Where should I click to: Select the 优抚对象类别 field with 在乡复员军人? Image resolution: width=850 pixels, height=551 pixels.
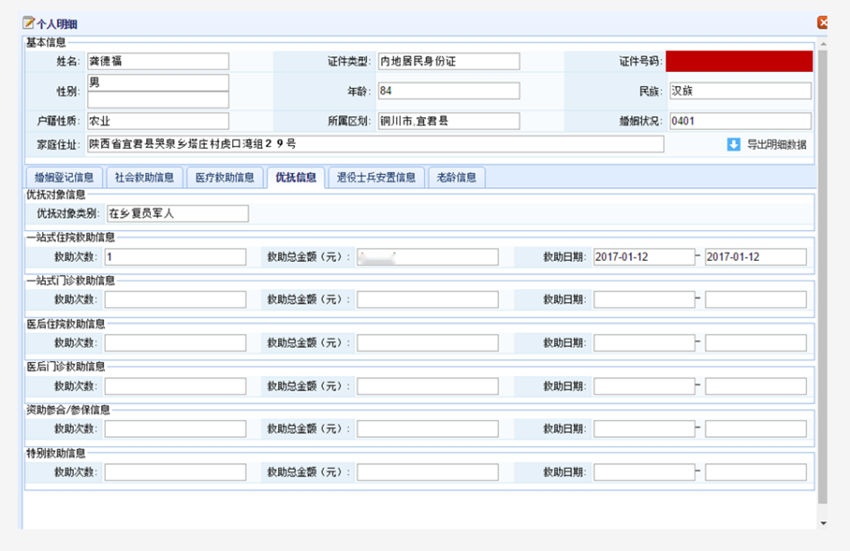176,213
